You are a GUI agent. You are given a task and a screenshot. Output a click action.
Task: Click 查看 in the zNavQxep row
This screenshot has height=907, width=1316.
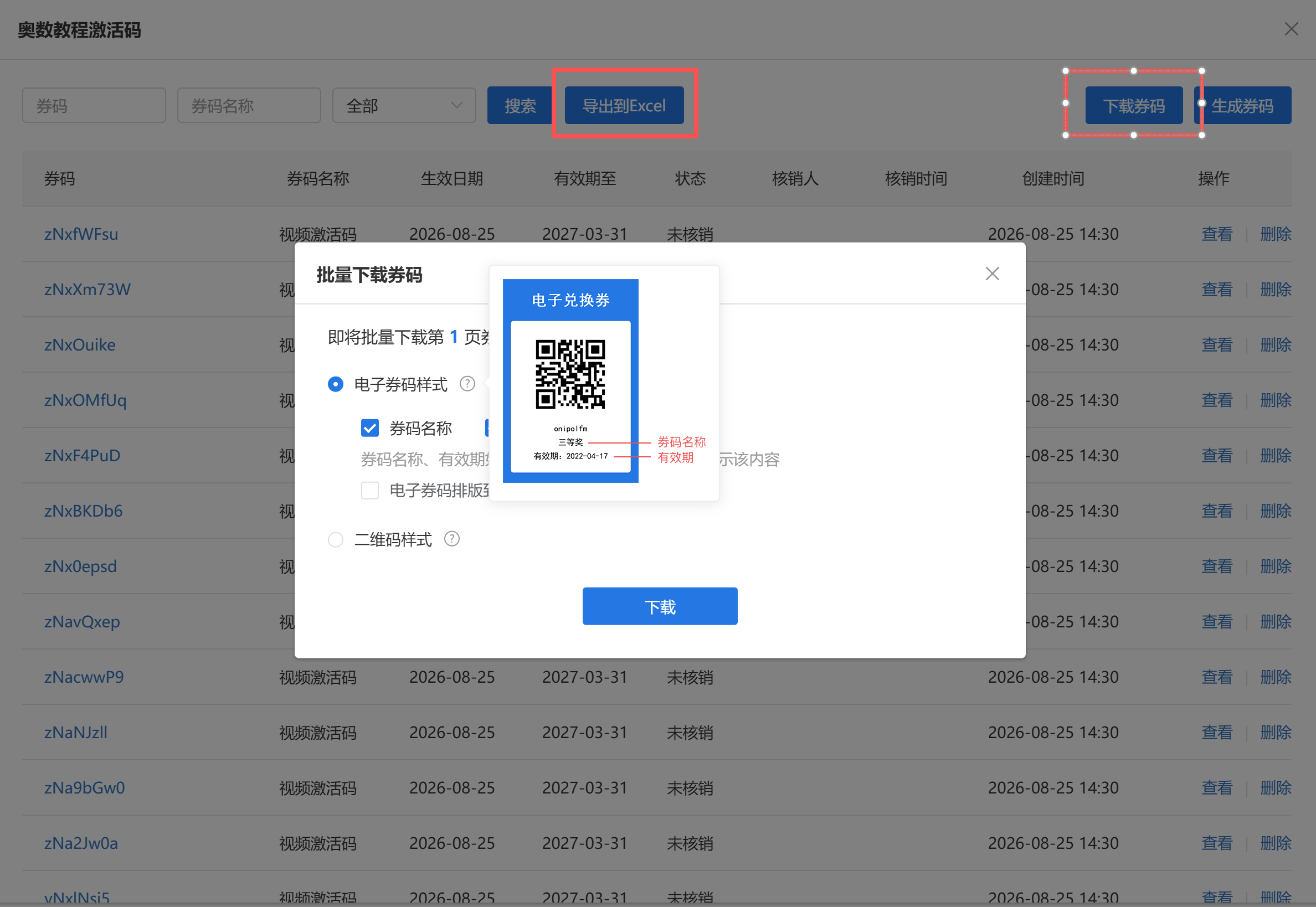pyautogui.click(x=1216, y=622)
